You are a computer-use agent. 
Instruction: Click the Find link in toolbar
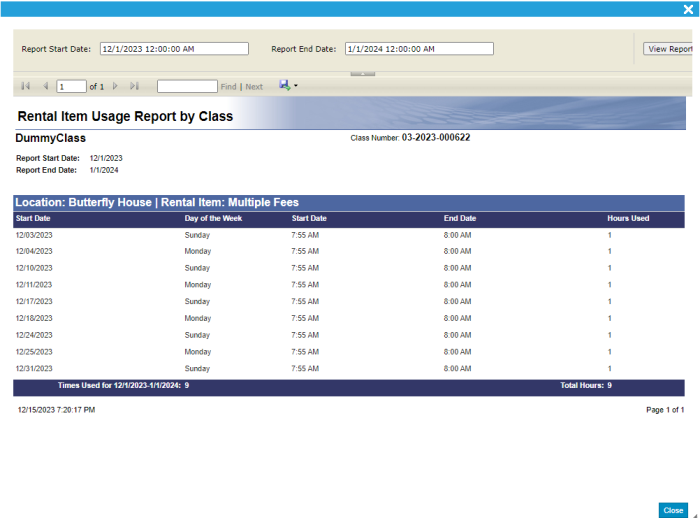point(229,87)
